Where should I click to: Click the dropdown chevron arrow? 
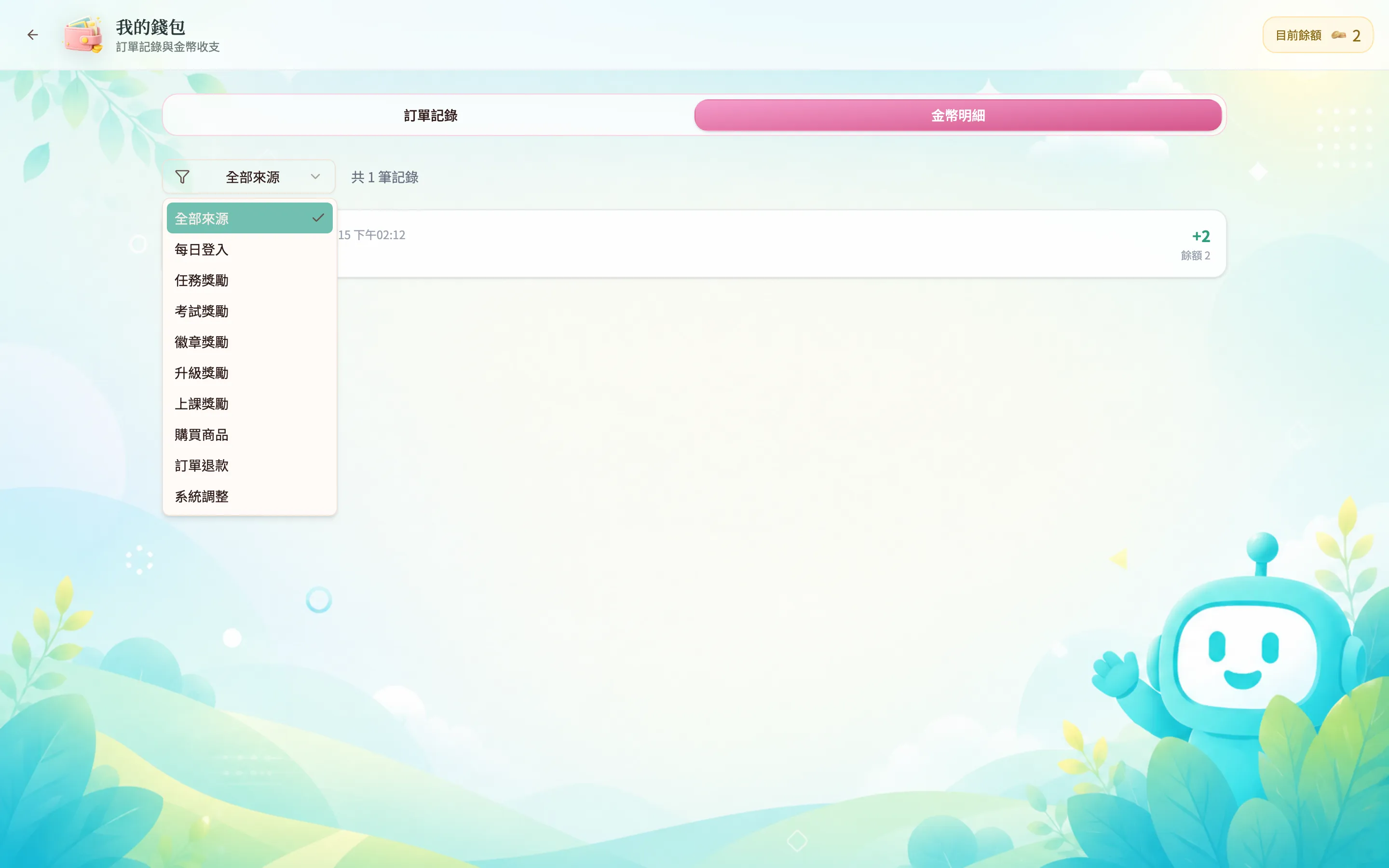click(315, 177)
